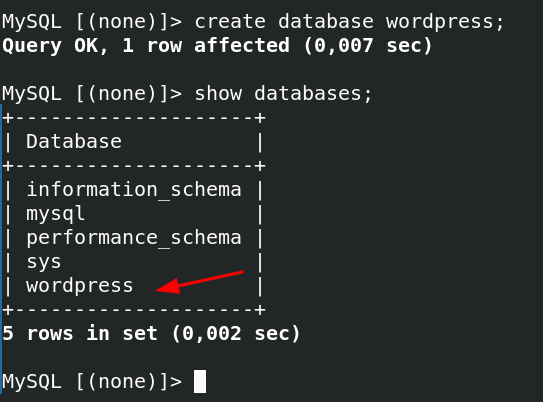Click the '5 rows in set' result line
Image resolution: width=543 pixels, height=402 pixels.
[80, 334]
